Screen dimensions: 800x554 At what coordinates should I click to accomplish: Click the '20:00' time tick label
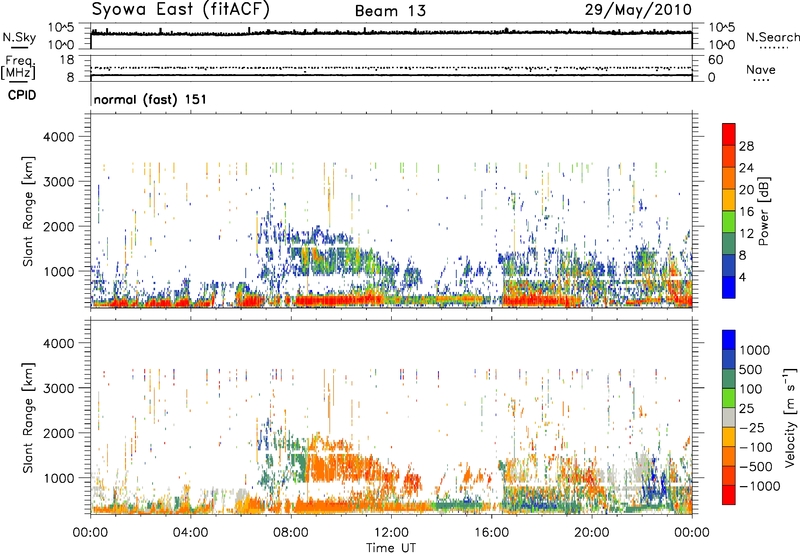(x=591, y=533)
